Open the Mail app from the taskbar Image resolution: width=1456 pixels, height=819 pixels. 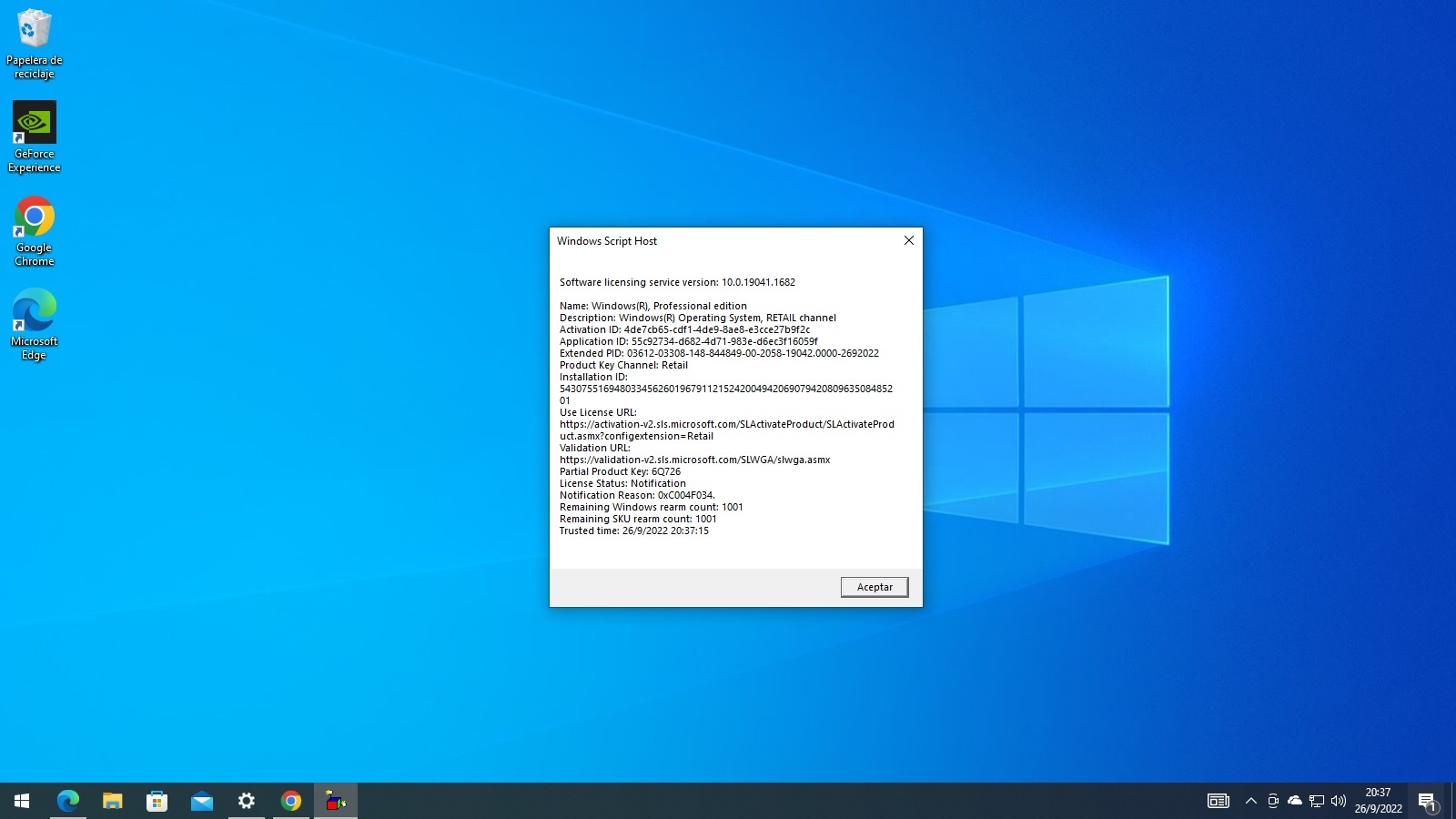click(201, 801)
